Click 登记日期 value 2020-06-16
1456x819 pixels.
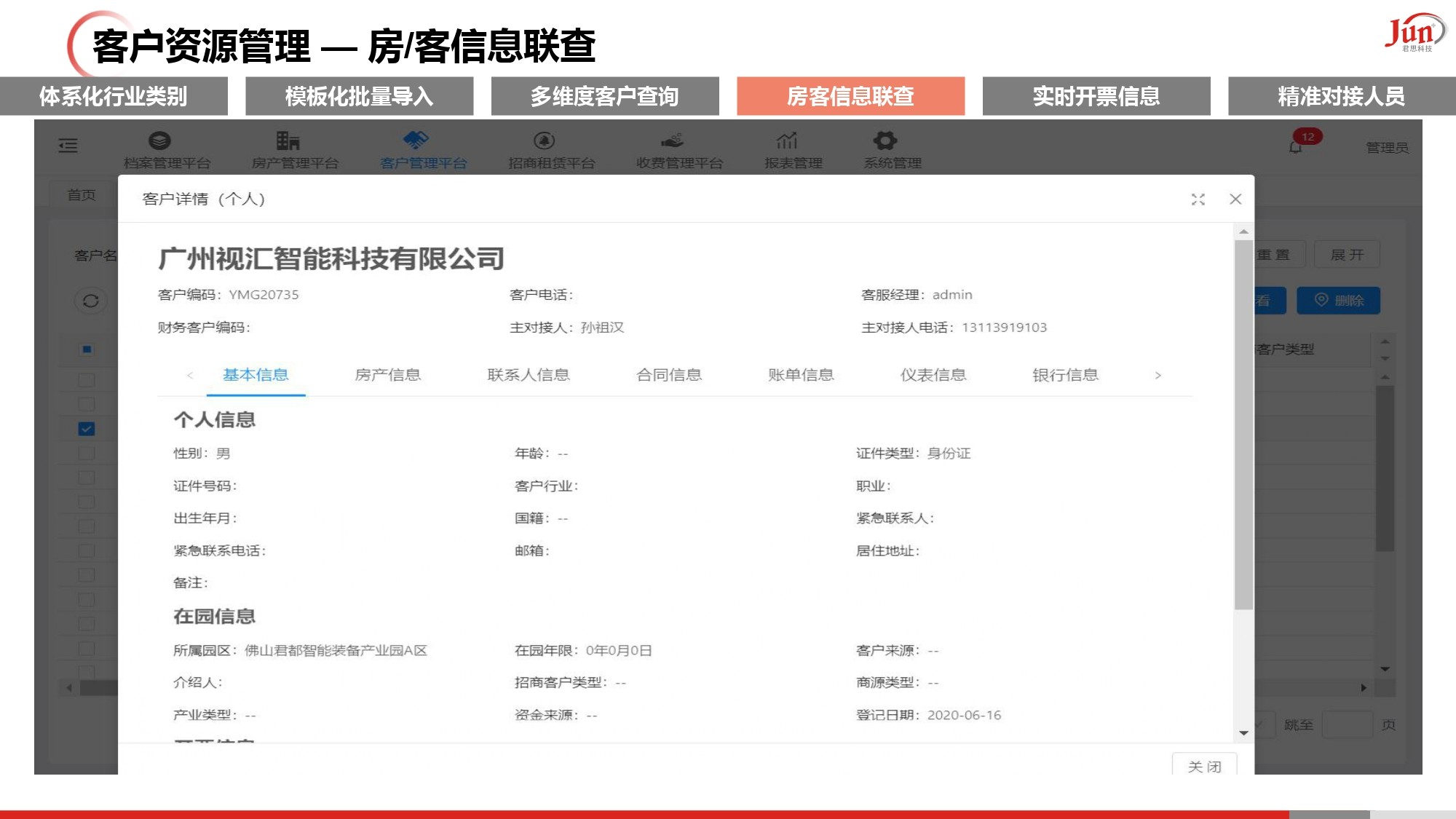tap(964, 716)
